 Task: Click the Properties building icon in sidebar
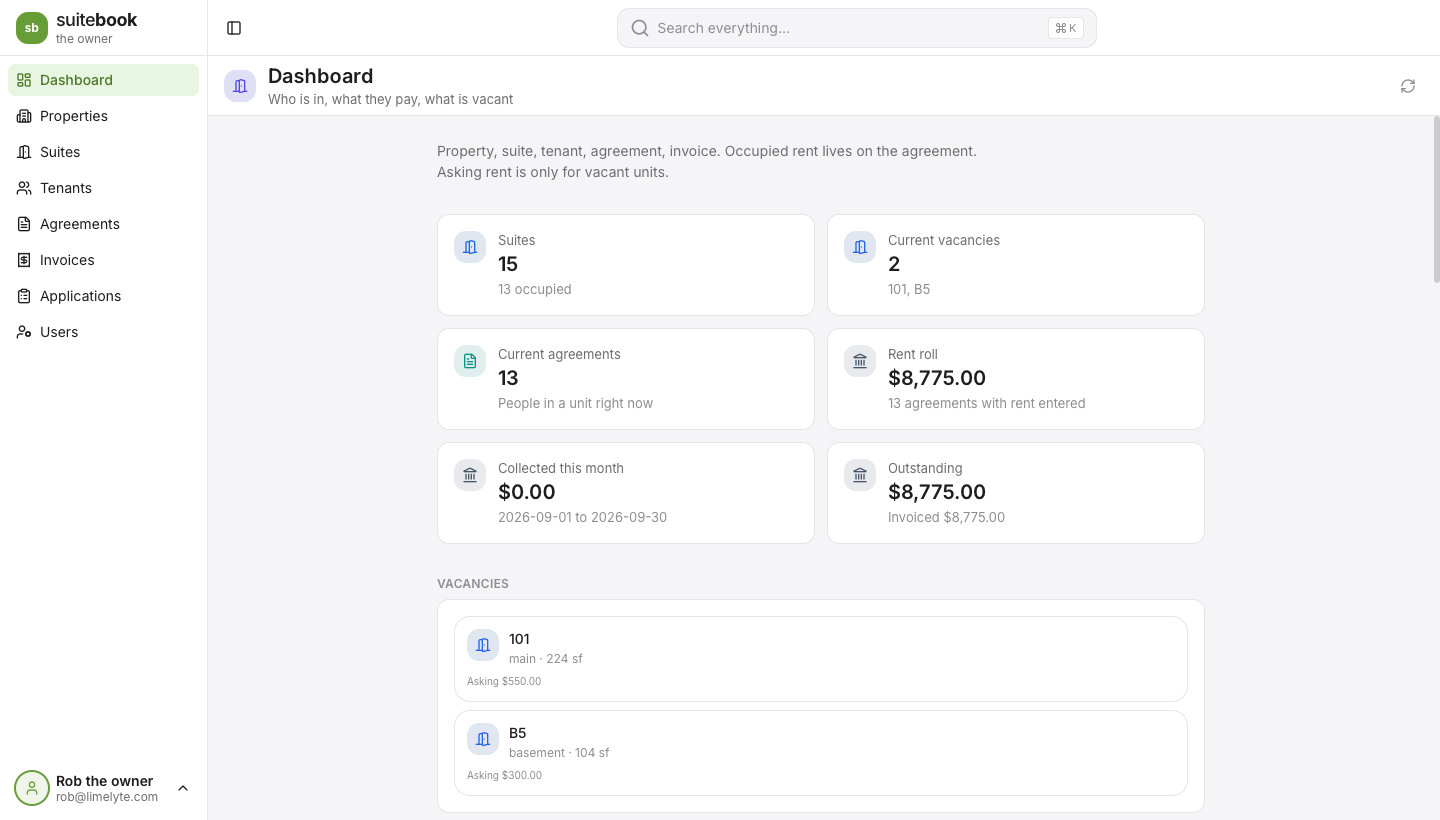(x=24, y=116)
